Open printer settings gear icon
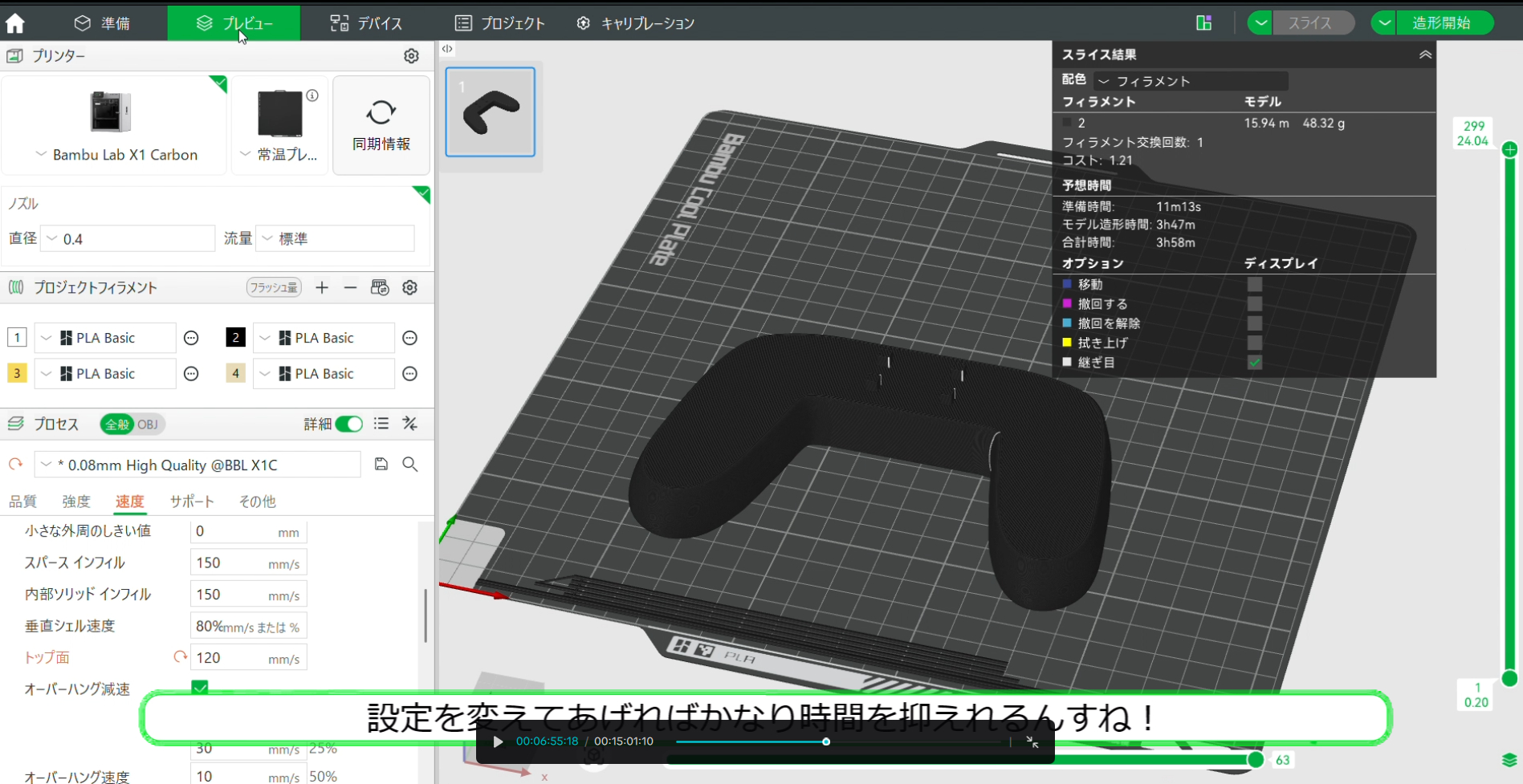The image size is (1523, 784). point(411,55)
